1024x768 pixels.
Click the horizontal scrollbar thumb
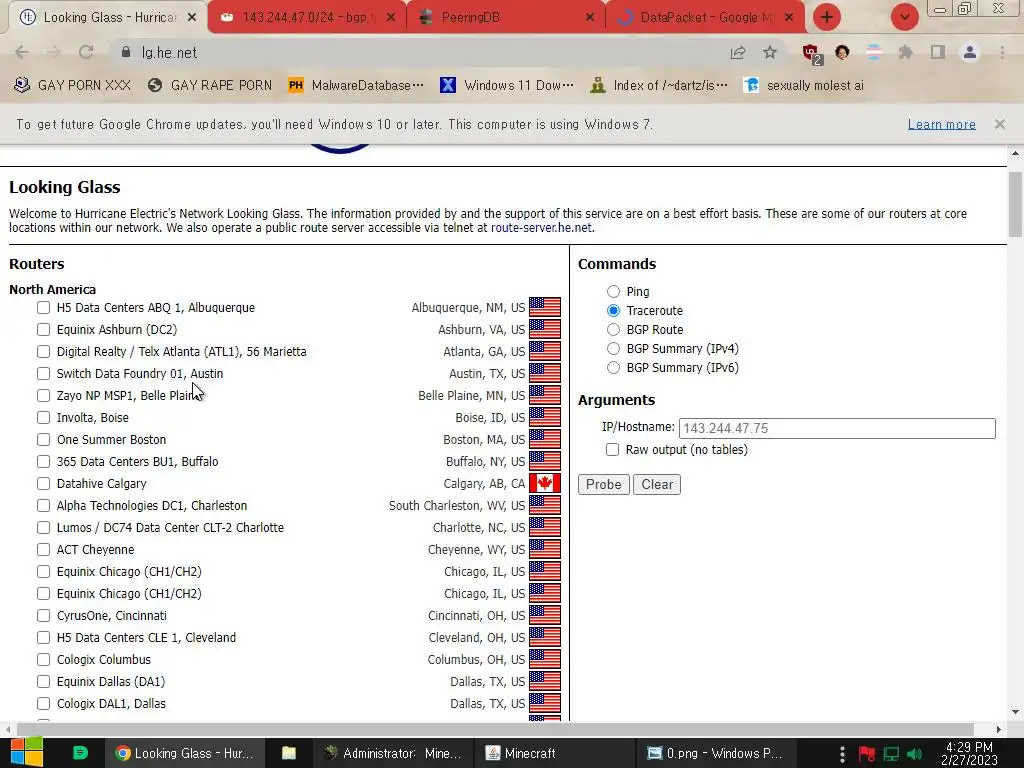click(495, 729)
